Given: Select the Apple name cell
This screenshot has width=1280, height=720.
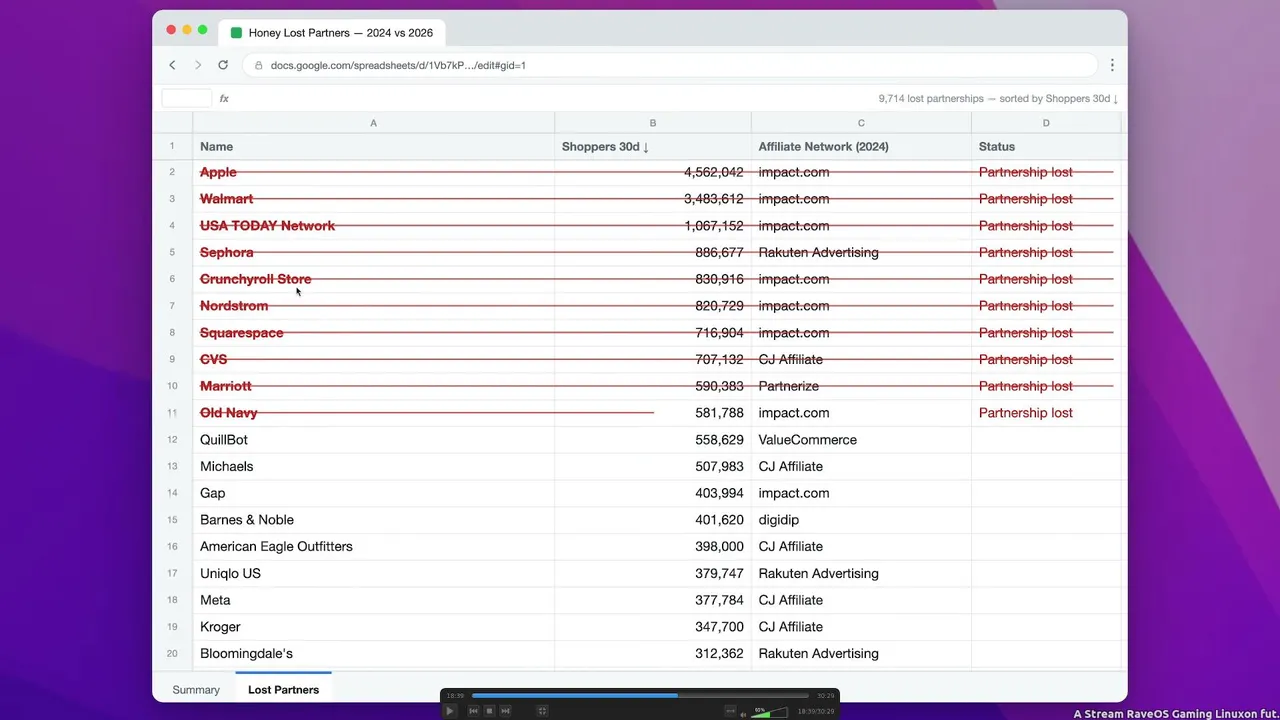Looking at the screenshot, I should click(374, 172).
